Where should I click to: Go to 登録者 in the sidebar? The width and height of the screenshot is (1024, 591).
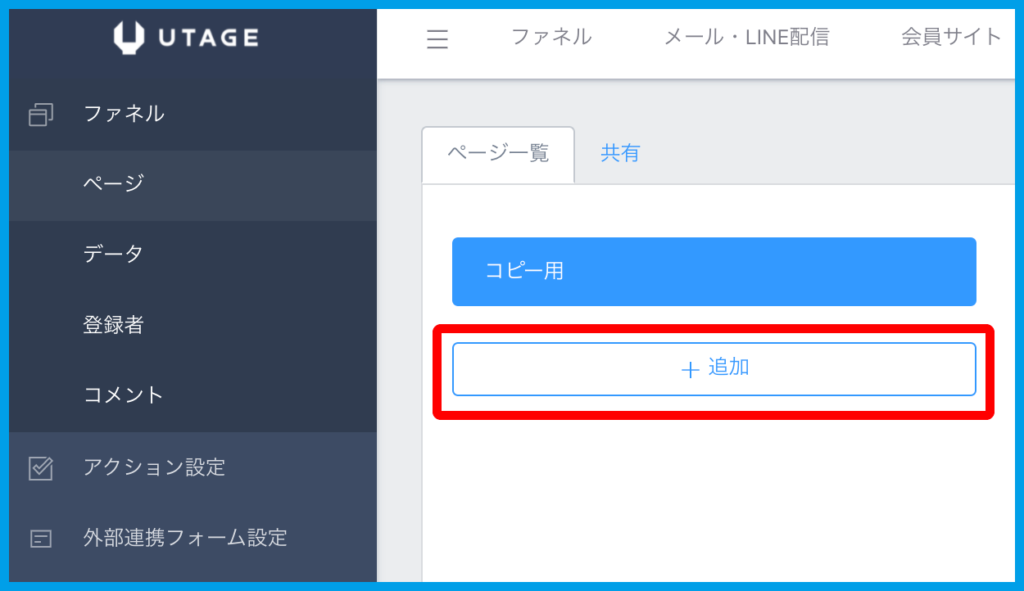(x=113, y=325)
